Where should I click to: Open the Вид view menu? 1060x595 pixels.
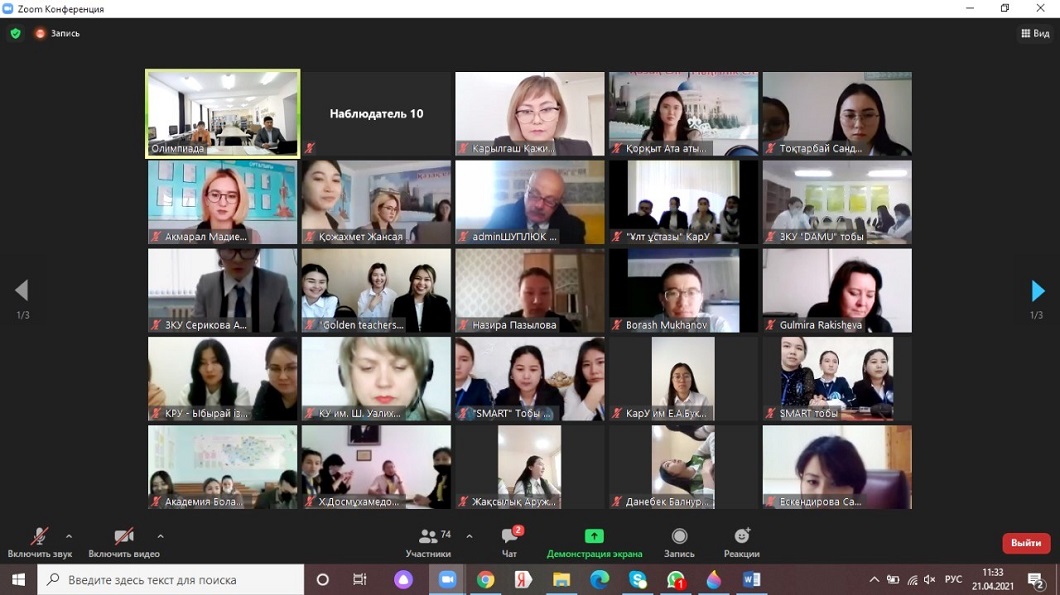[x=1035, y=33]
